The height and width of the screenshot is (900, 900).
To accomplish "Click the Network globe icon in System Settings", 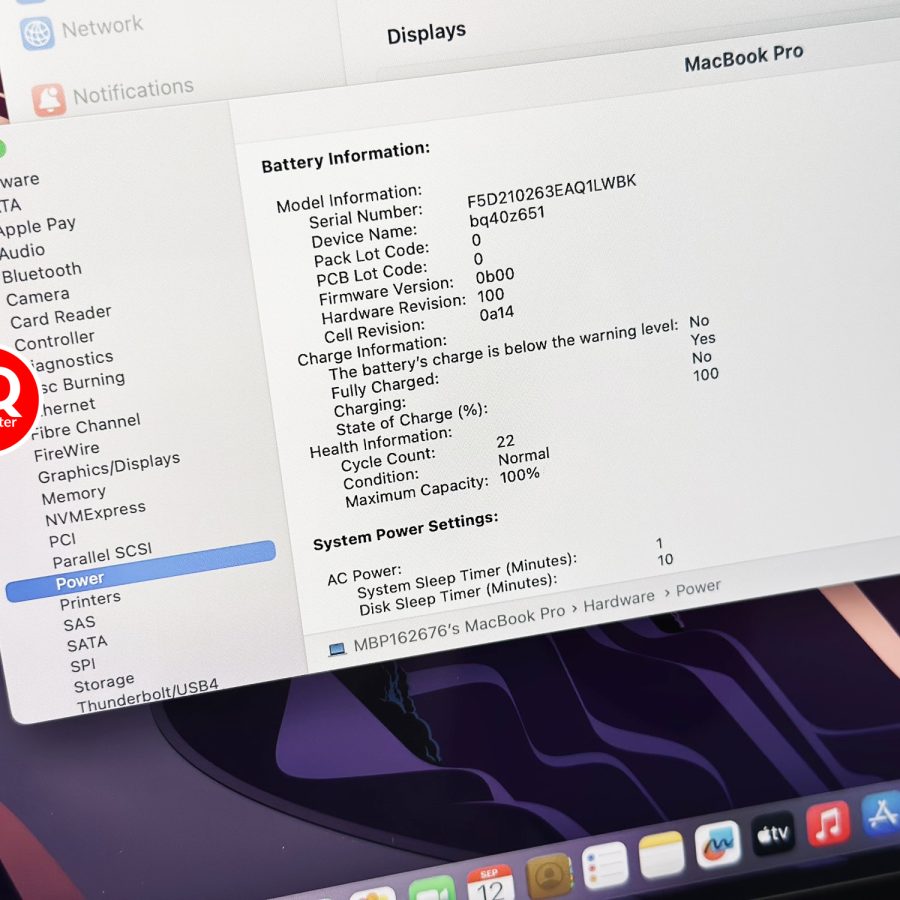I will click(x=38, y=33).
